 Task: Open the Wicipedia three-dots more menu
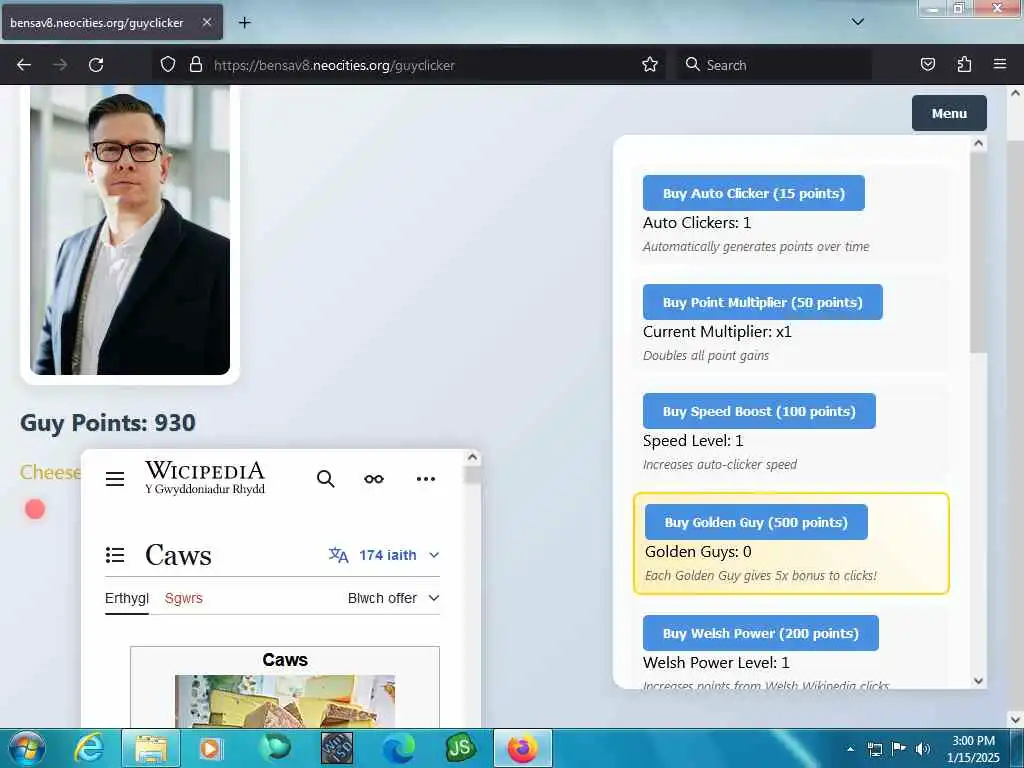click(426, 479)
